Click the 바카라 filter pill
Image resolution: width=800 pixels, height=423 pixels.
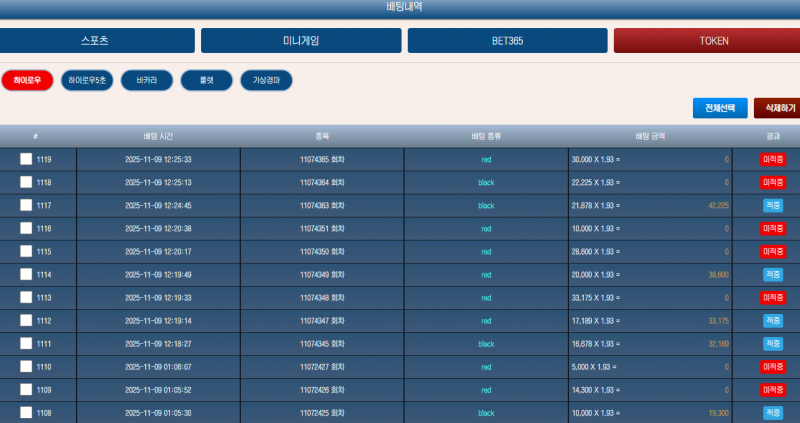coord(146,80)
